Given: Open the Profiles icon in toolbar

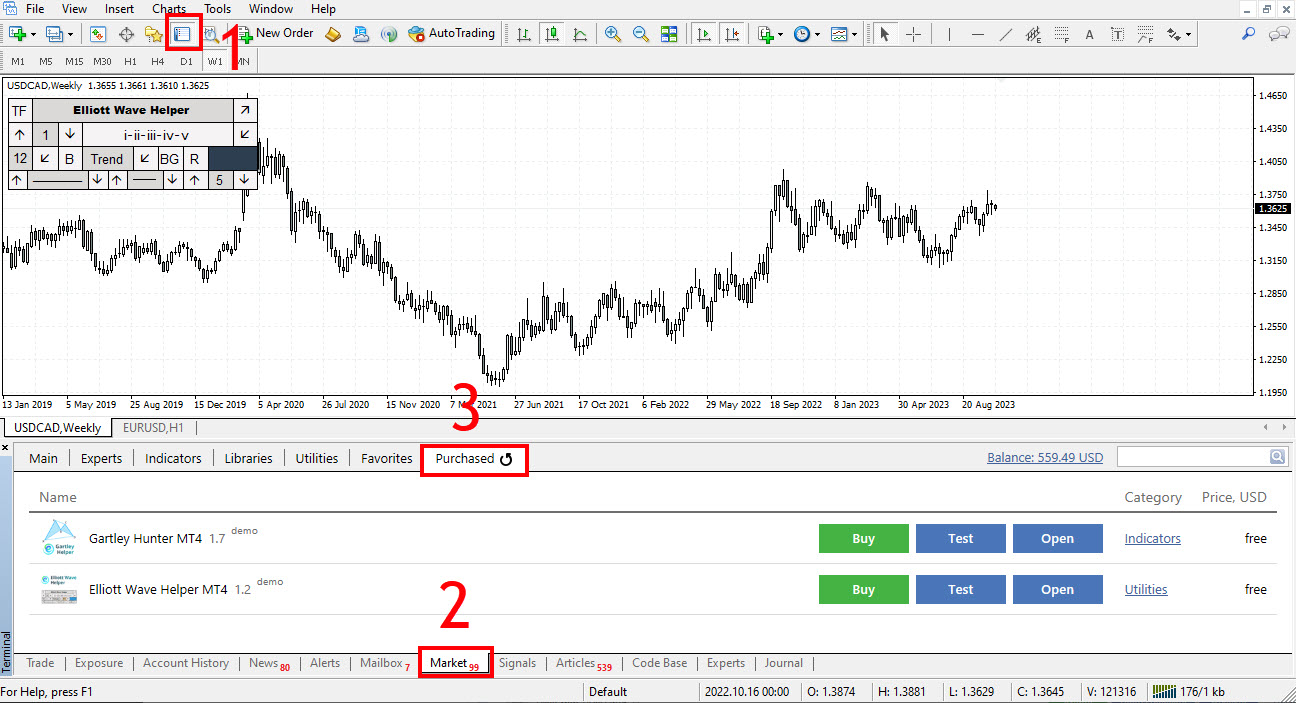Looking at the screenshot, I should click(x=55, y=34).
